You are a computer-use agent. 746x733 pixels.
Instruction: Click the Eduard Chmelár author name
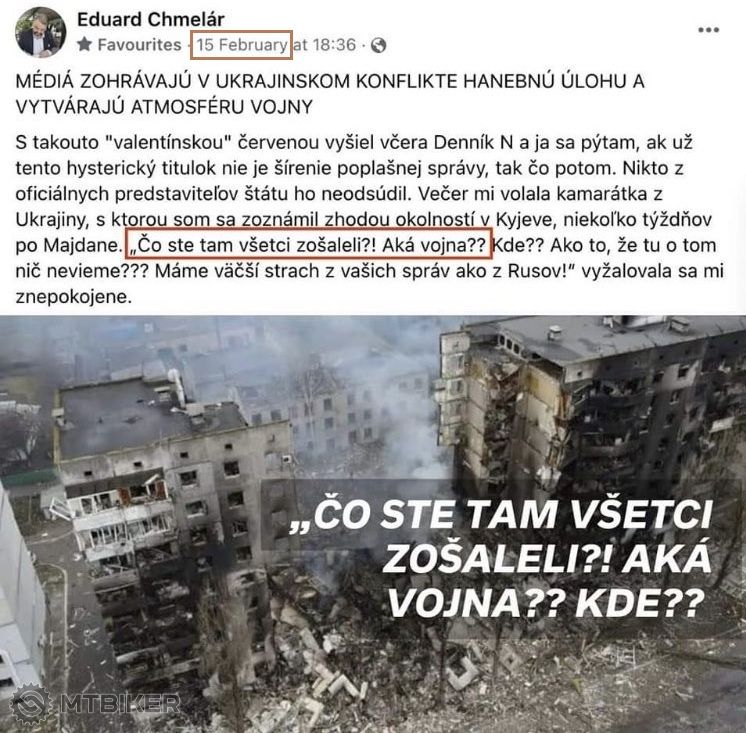[x=151, y=20]
